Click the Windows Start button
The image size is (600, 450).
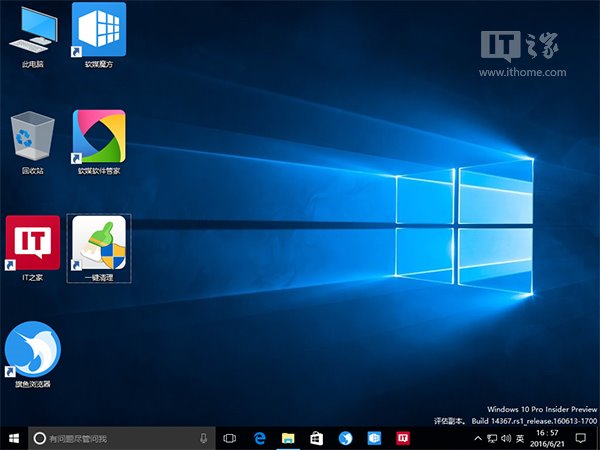click(x=14, y=438)
